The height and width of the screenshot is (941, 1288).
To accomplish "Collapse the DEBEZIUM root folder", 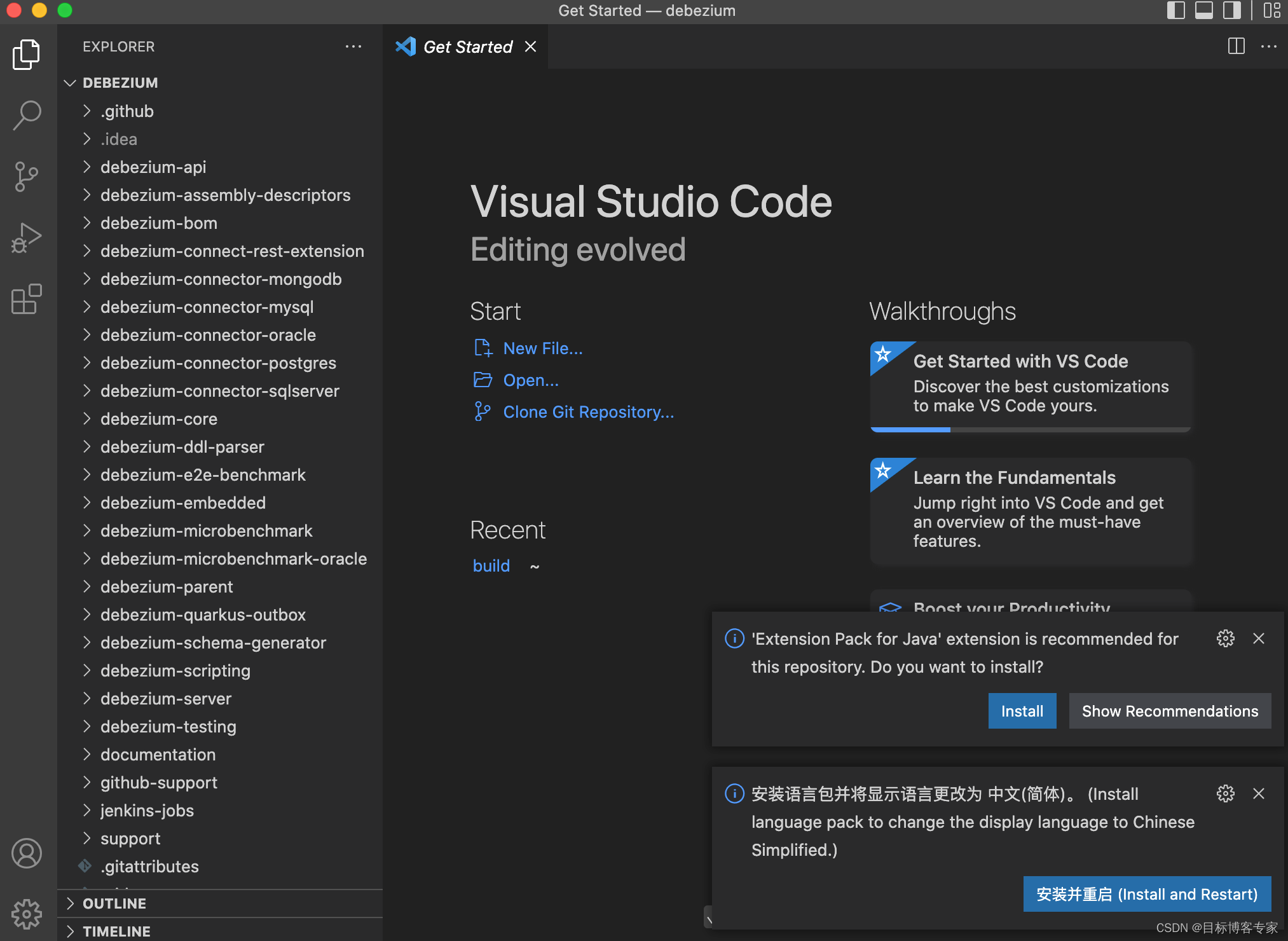I will coord(71,83).
